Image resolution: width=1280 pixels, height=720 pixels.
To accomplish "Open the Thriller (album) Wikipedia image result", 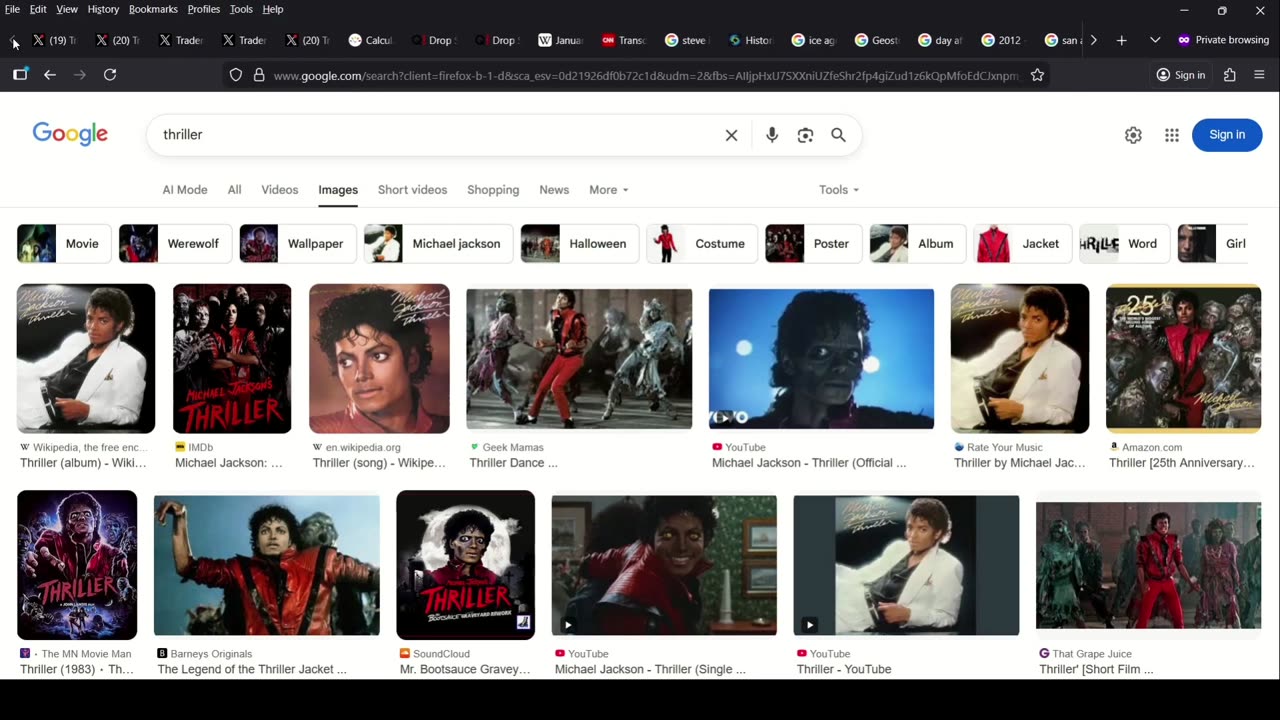I will pyautogui.click(x=86, y=359).
